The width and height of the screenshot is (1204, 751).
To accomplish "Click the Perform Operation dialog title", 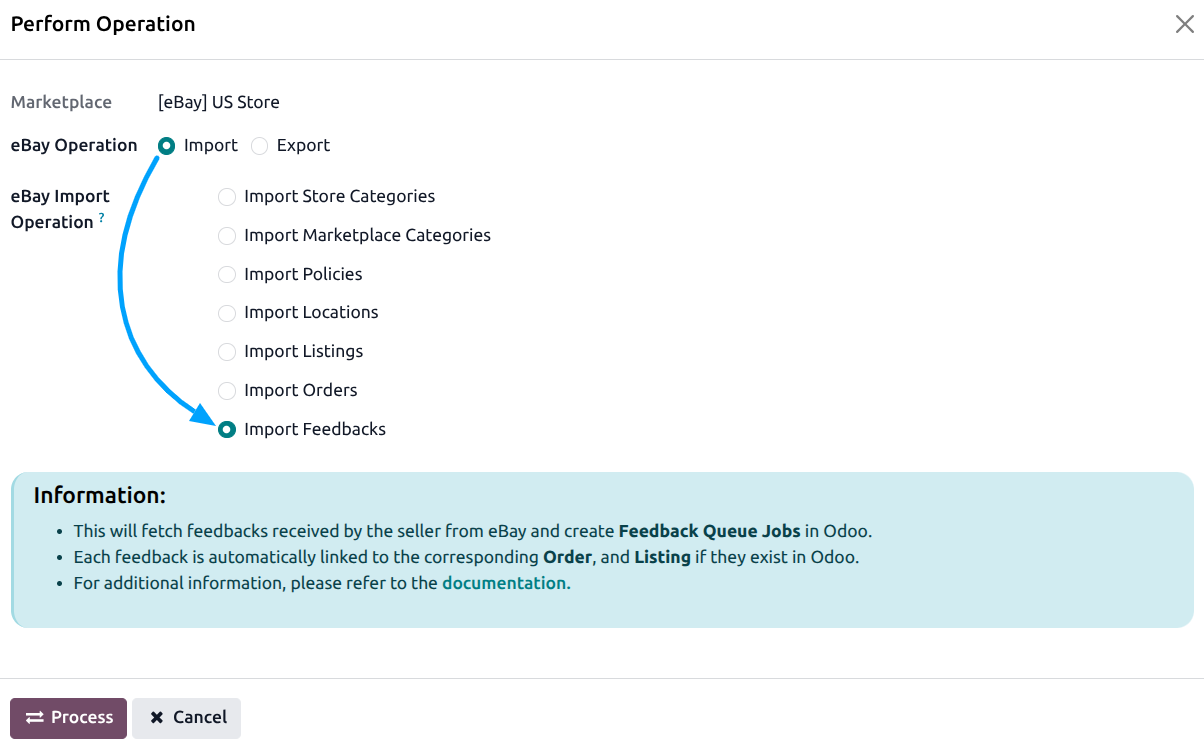I will (x=103, y=24).
